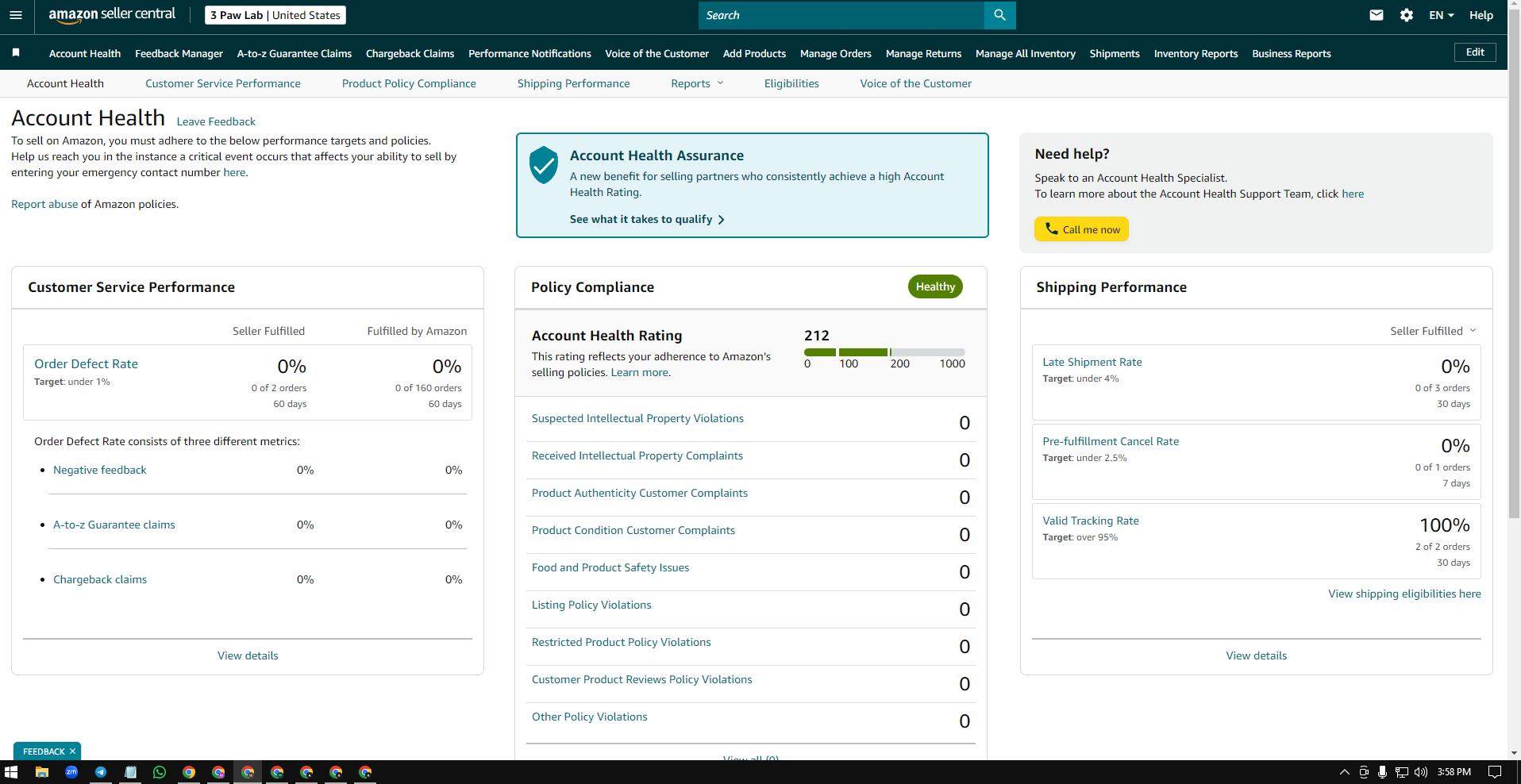Open the Pre-fulfillment Cancel Rate link
Image resolution: width=1521 pixels, height=784 pixels.
click(1111, 441)
